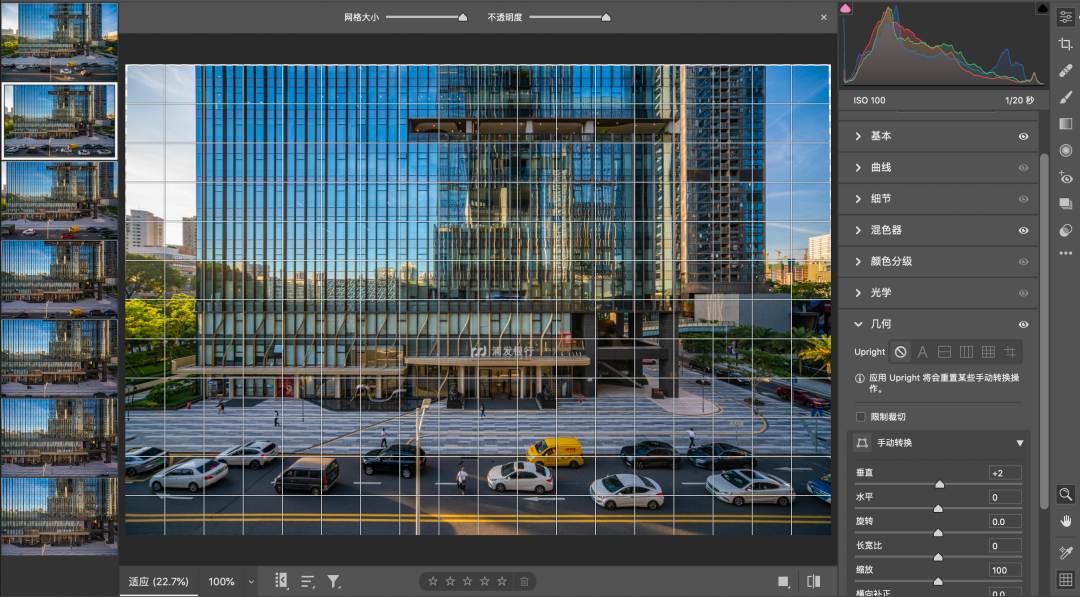This screenshot has height=597, width=1080.
Task: Click Upright Auto 'A' button
Action: point(923,352)
